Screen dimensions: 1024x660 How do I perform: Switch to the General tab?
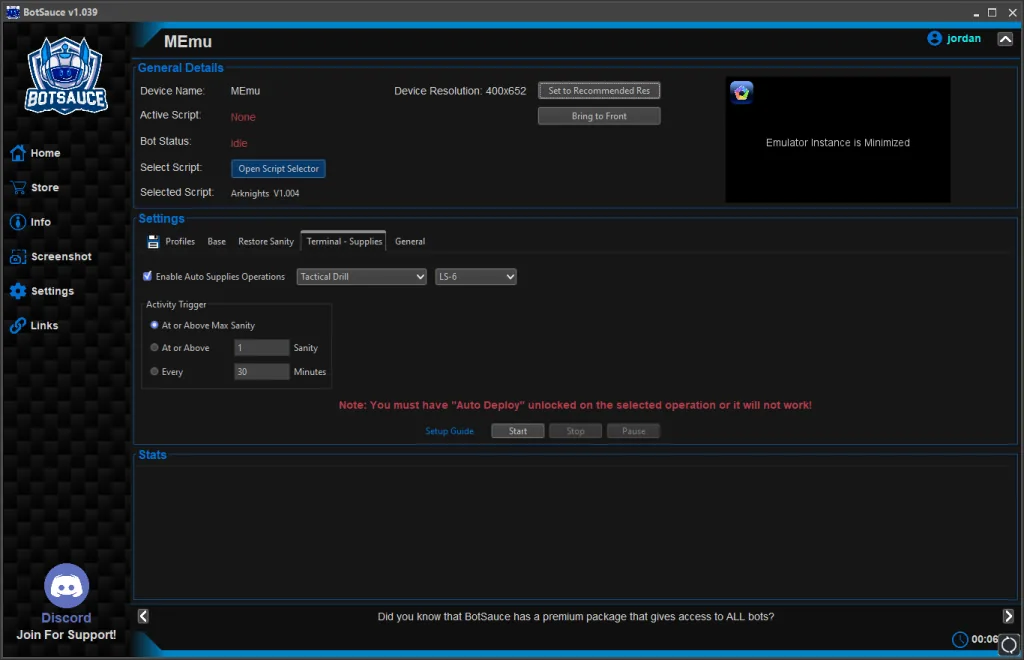tap(409, 242)
